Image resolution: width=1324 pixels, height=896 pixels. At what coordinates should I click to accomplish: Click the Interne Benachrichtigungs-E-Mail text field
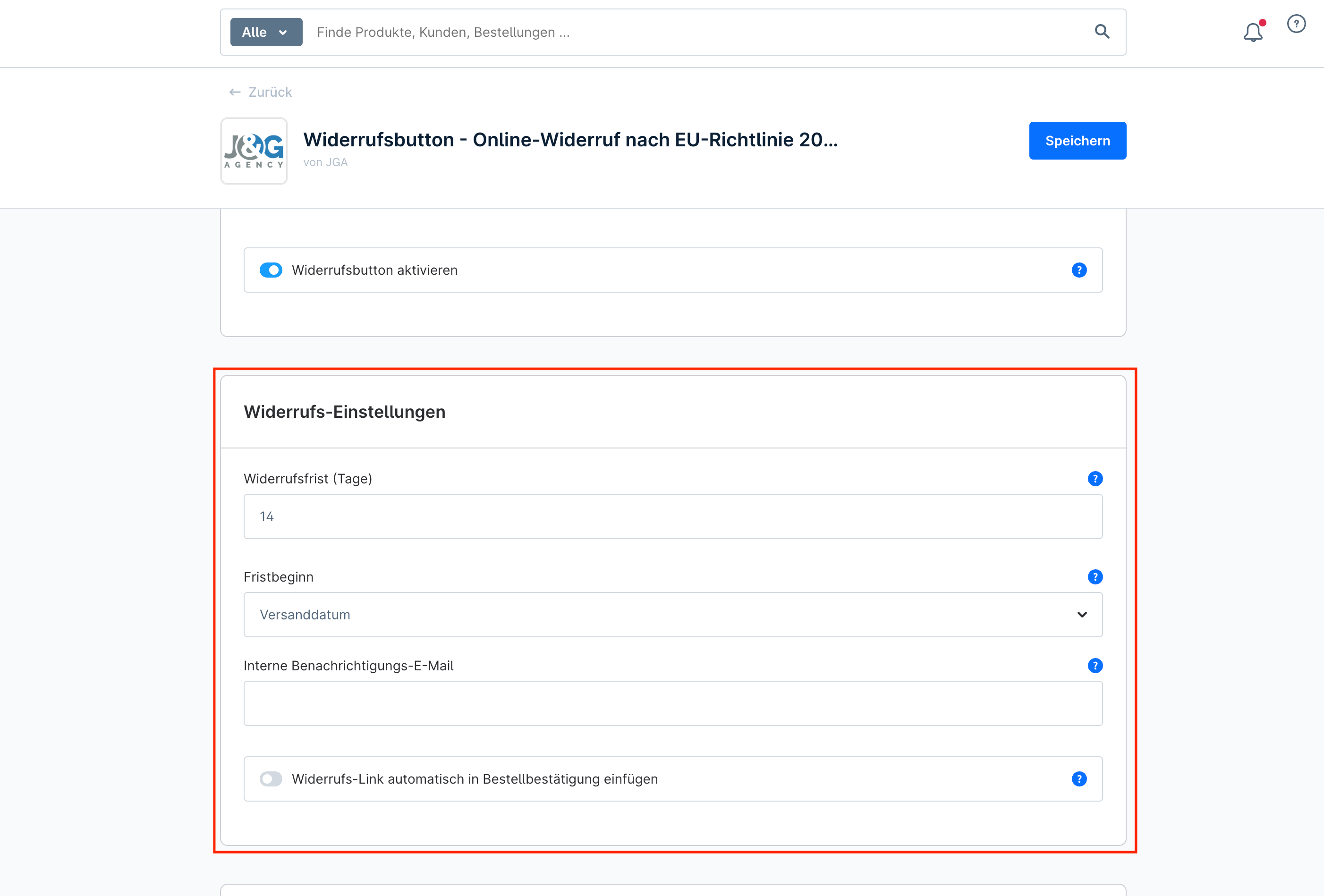(672, 703)
